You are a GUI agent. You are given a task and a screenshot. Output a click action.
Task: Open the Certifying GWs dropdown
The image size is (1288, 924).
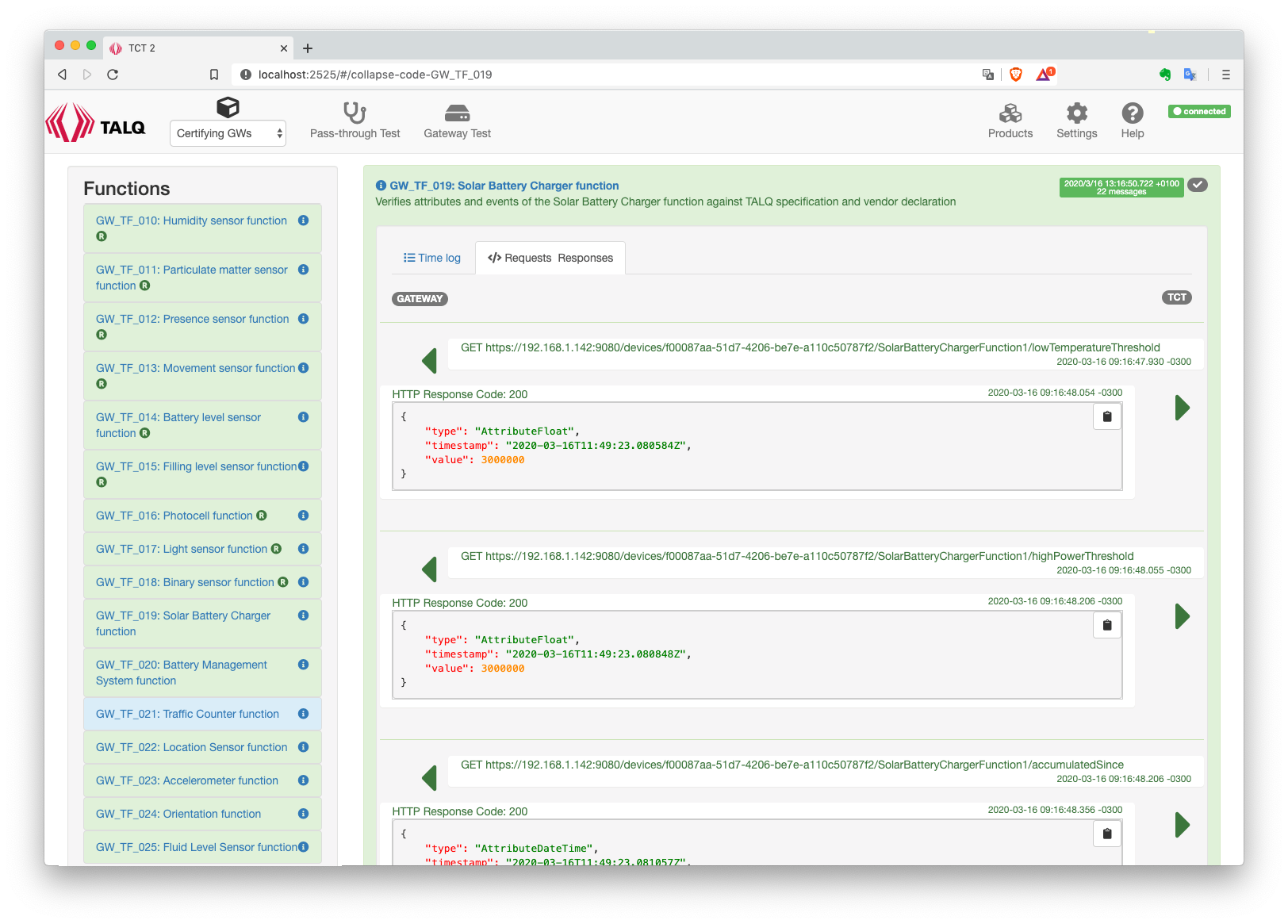(x=228, y=133)
